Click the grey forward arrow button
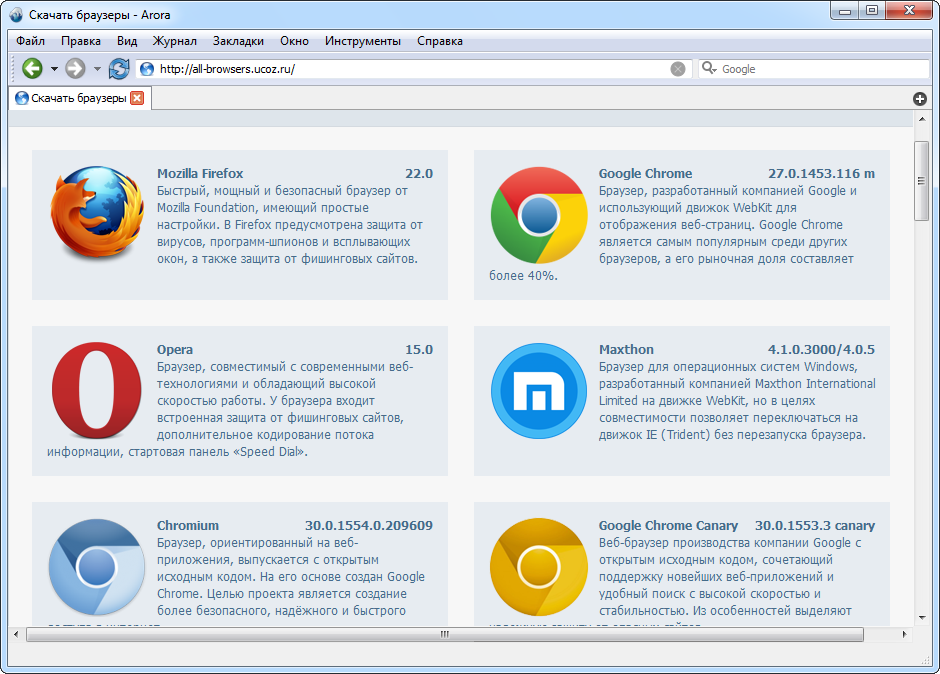 click(x=75, y=68)
